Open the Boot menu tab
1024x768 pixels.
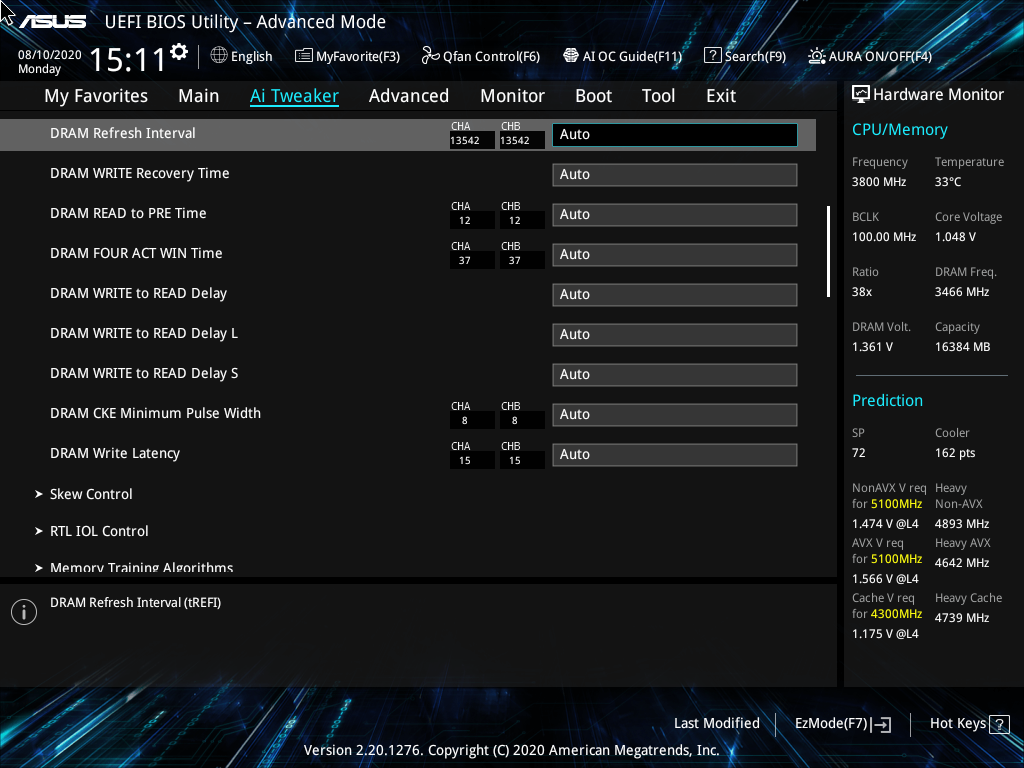click(x=593, y=95)
